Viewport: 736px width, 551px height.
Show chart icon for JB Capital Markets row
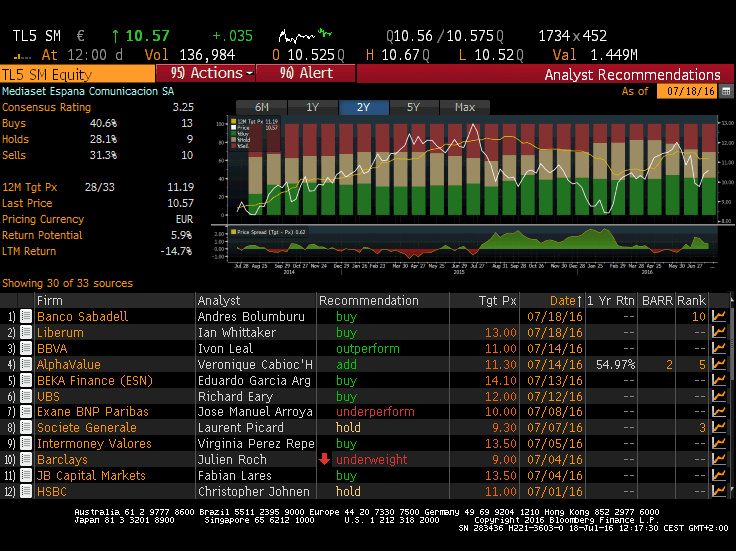pyautogui.click(x=719, y=475)
